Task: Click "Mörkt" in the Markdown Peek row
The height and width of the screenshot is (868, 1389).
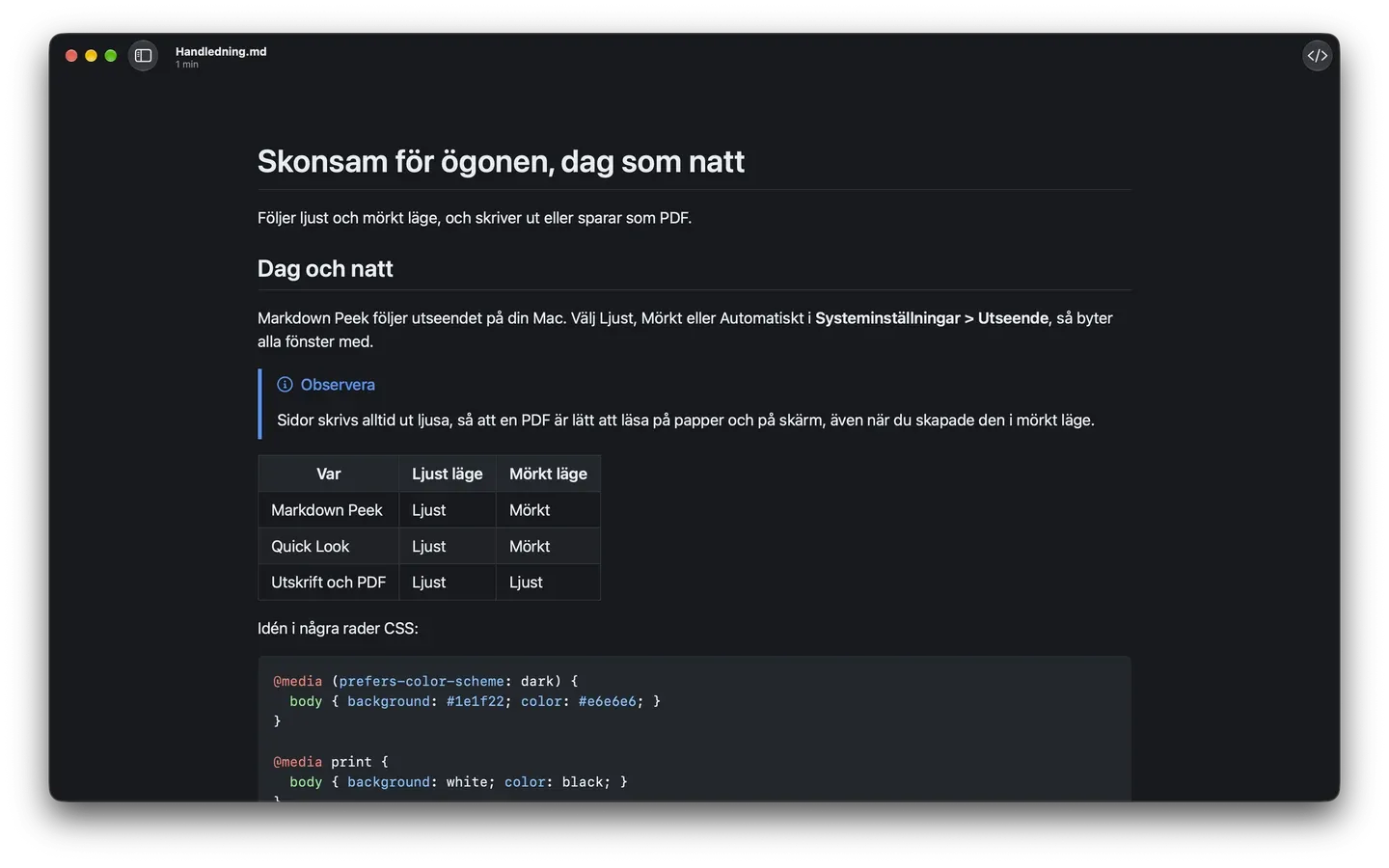Action: click(530, 510)
